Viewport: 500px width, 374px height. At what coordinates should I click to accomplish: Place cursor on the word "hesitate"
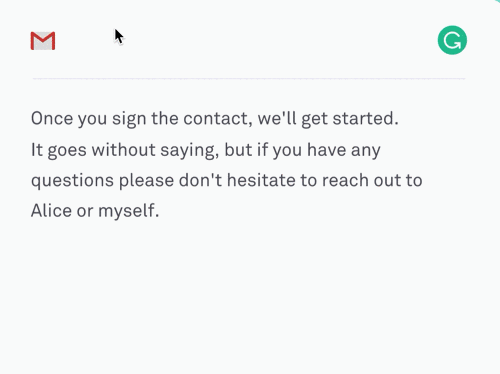[x=261, y=180]
